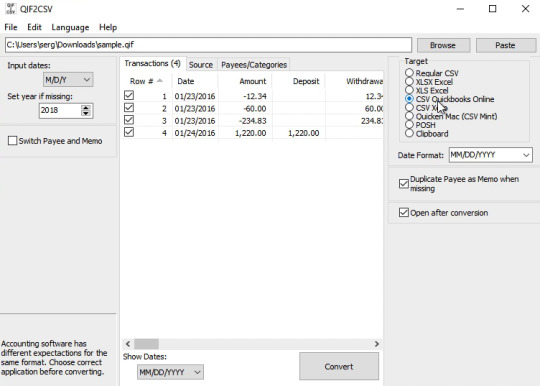Expand the Date Format dropdown

click(490, 155)
